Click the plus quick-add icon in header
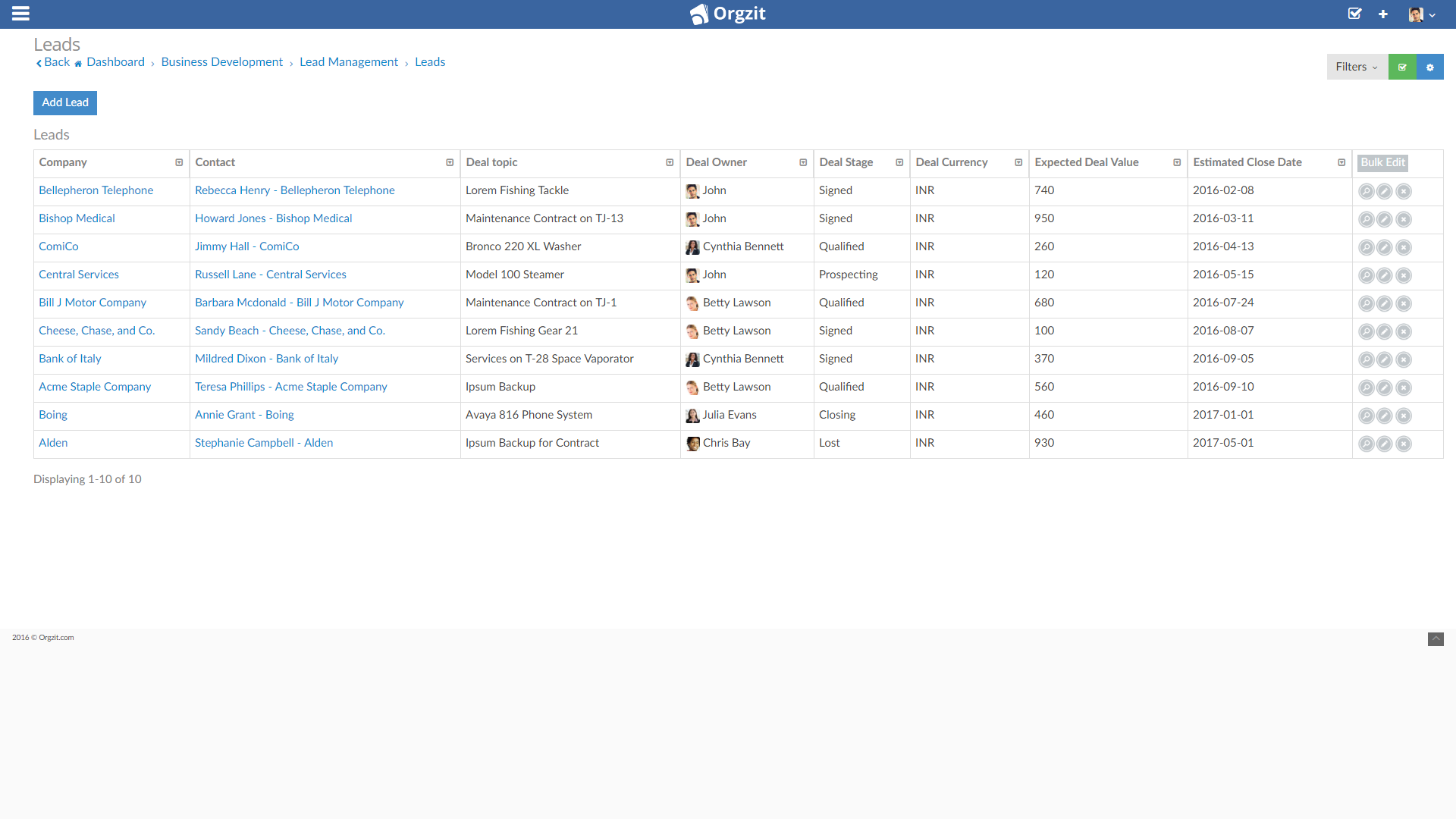The width and height of the screenshot is (1456, 819). point(1383,14)
